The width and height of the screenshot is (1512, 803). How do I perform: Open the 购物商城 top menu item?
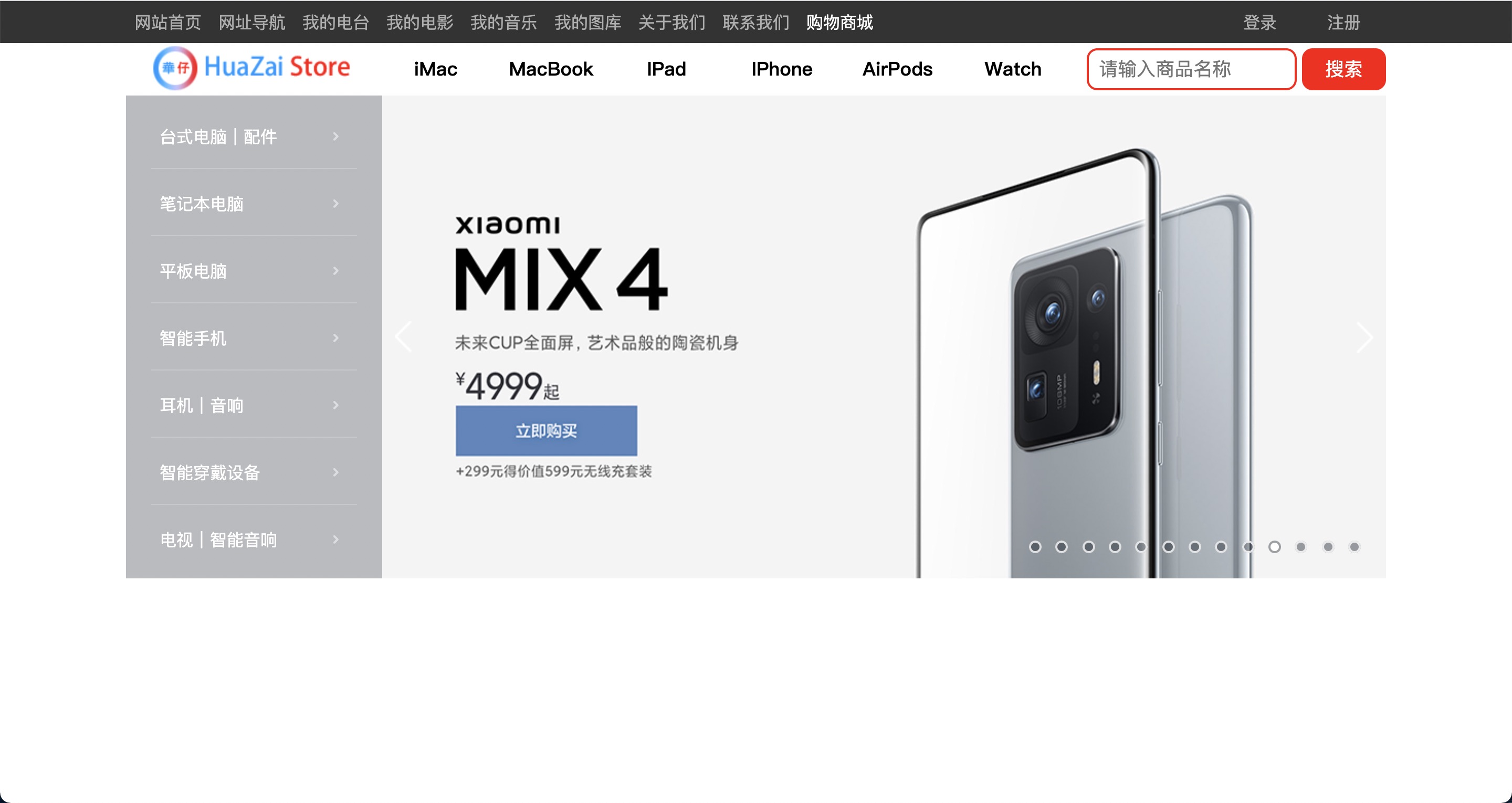(839, 22)
